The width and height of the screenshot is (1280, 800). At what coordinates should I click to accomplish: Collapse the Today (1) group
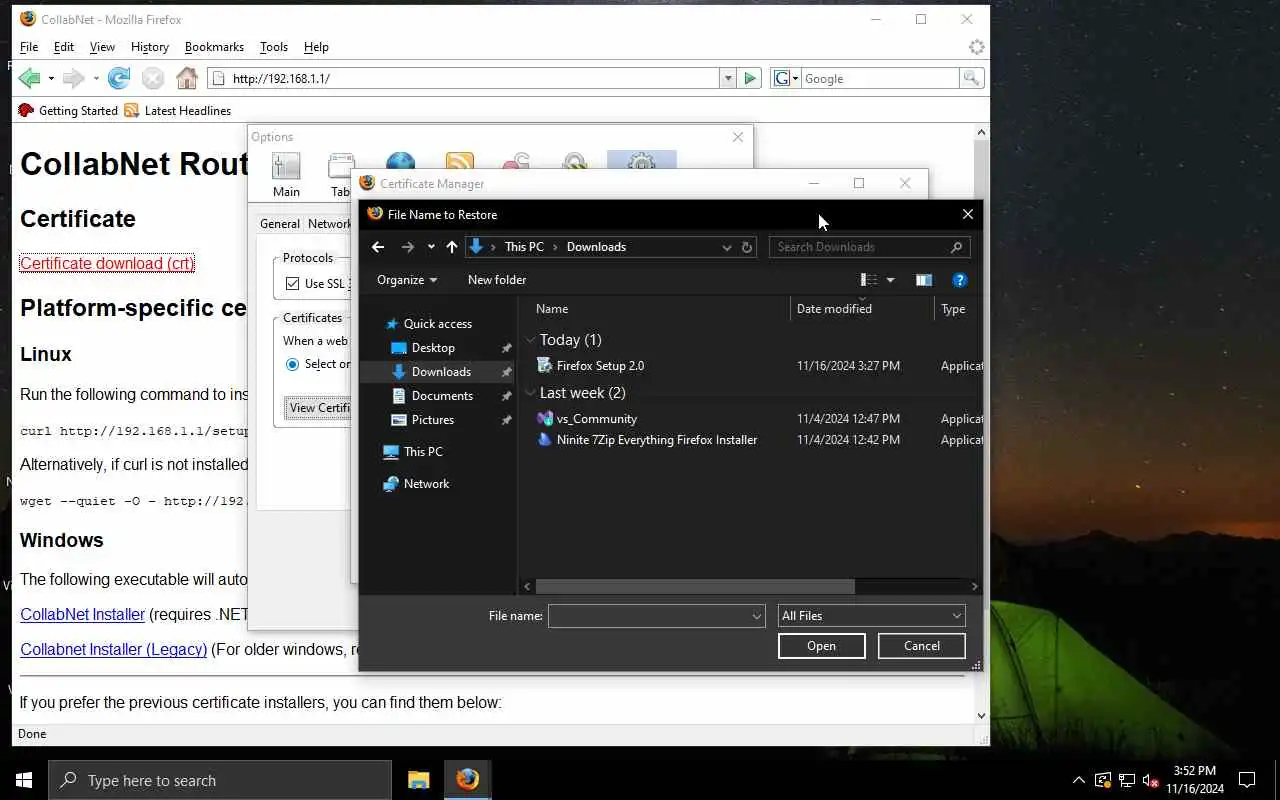tap(530, 340)
